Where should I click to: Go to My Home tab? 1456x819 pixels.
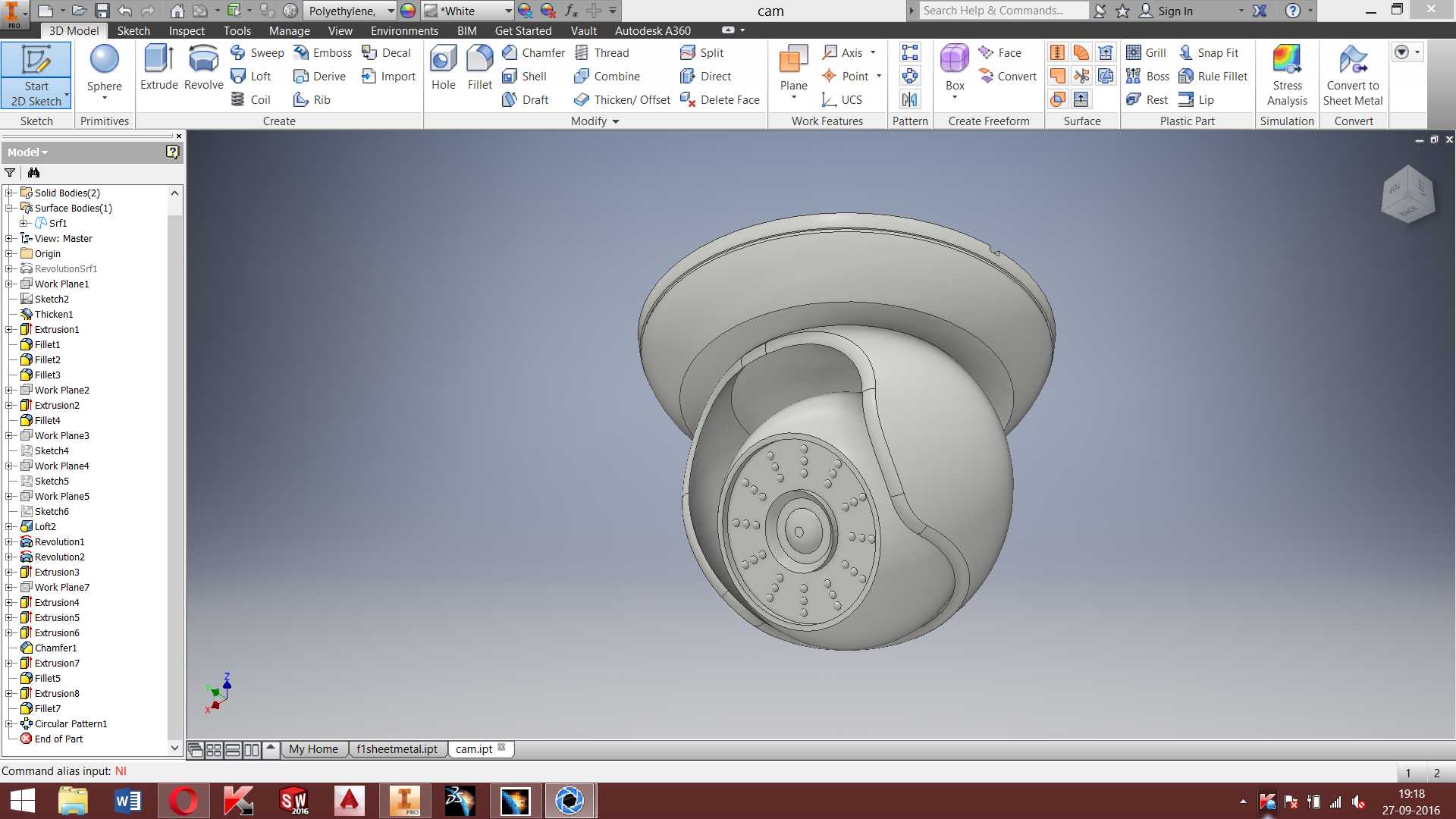(313, 749)
